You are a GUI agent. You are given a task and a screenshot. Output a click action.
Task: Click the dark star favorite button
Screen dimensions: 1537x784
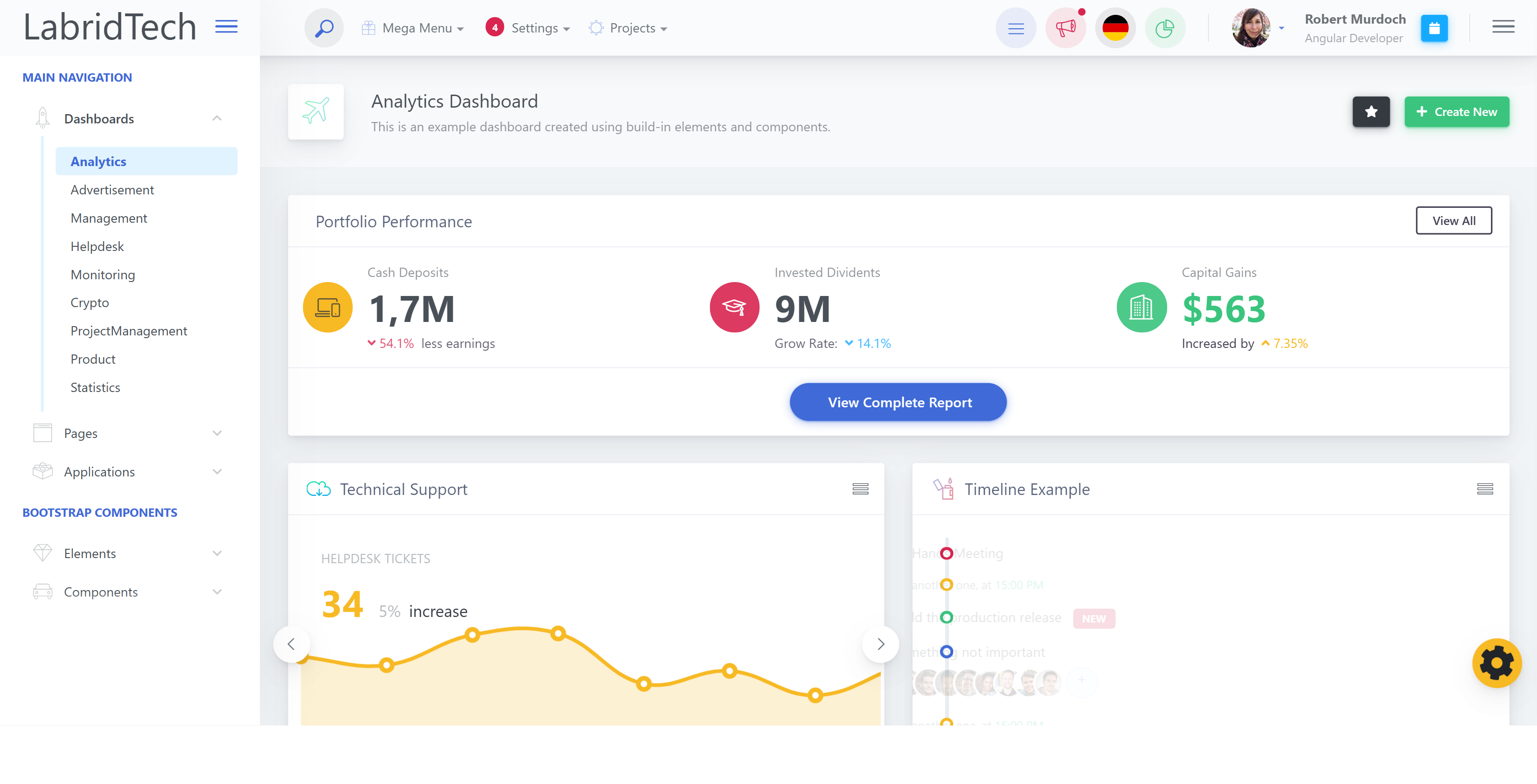[x=1370, y=112]
